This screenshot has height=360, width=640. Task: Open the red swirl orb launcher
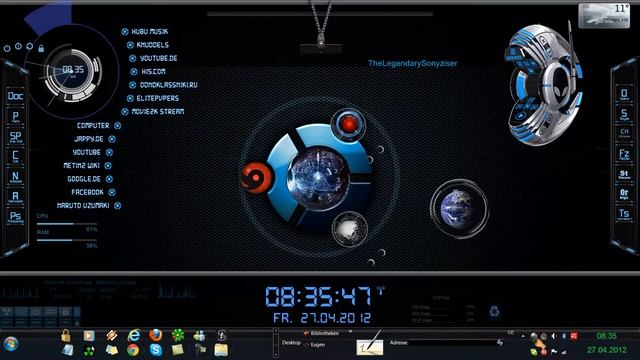click(x=256, y=178)
